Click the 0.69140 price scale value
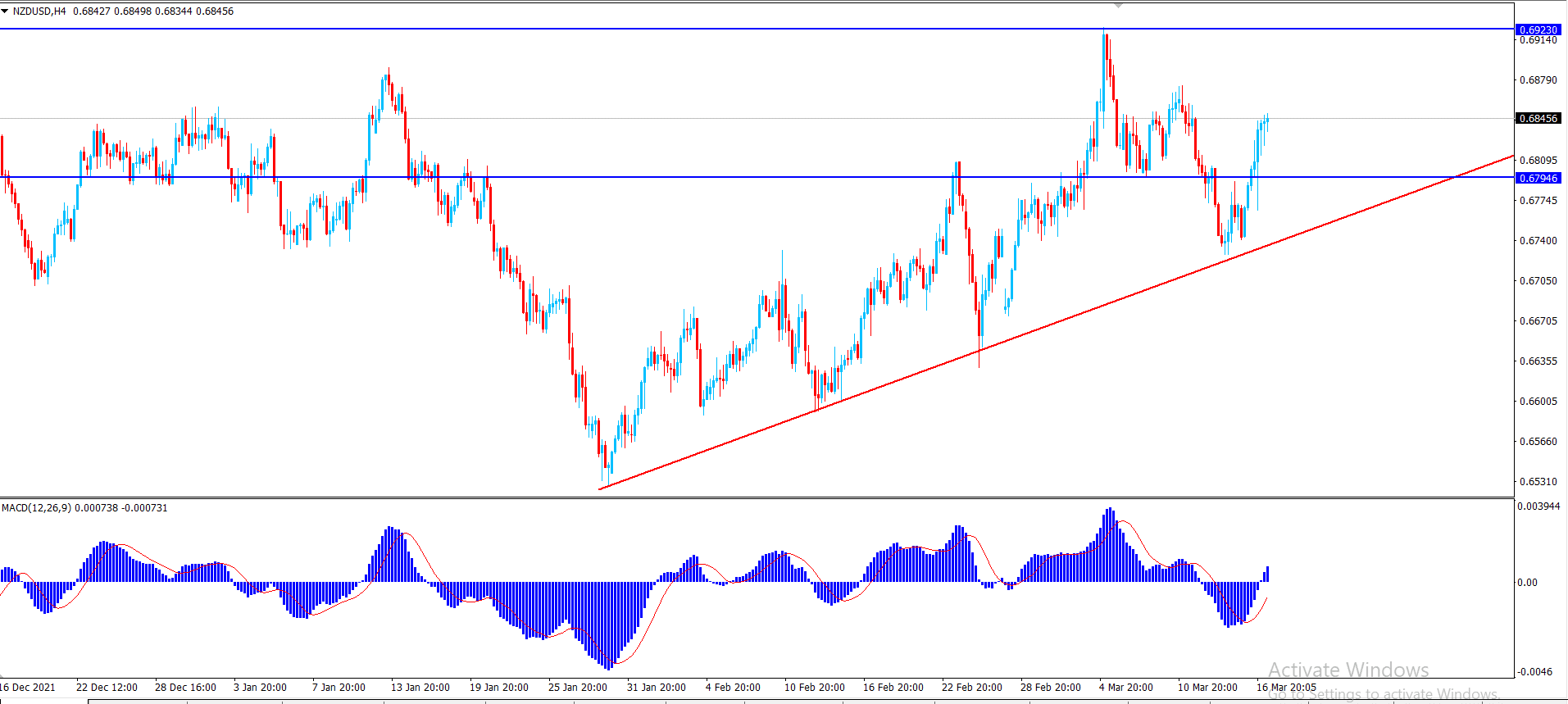The width and height of the screenshot is (1568, 704). (1538, 40)
